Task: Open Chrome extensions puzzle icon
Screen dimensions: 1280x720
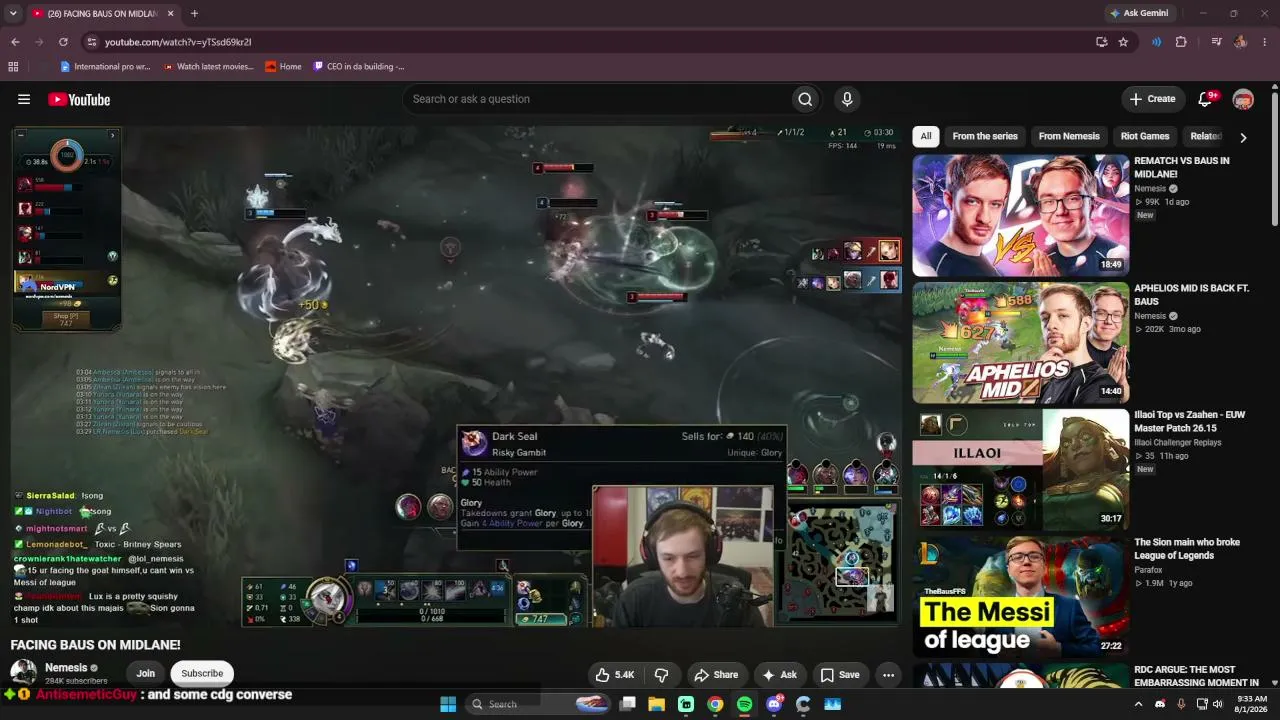Action: (x=1181, y=42)
